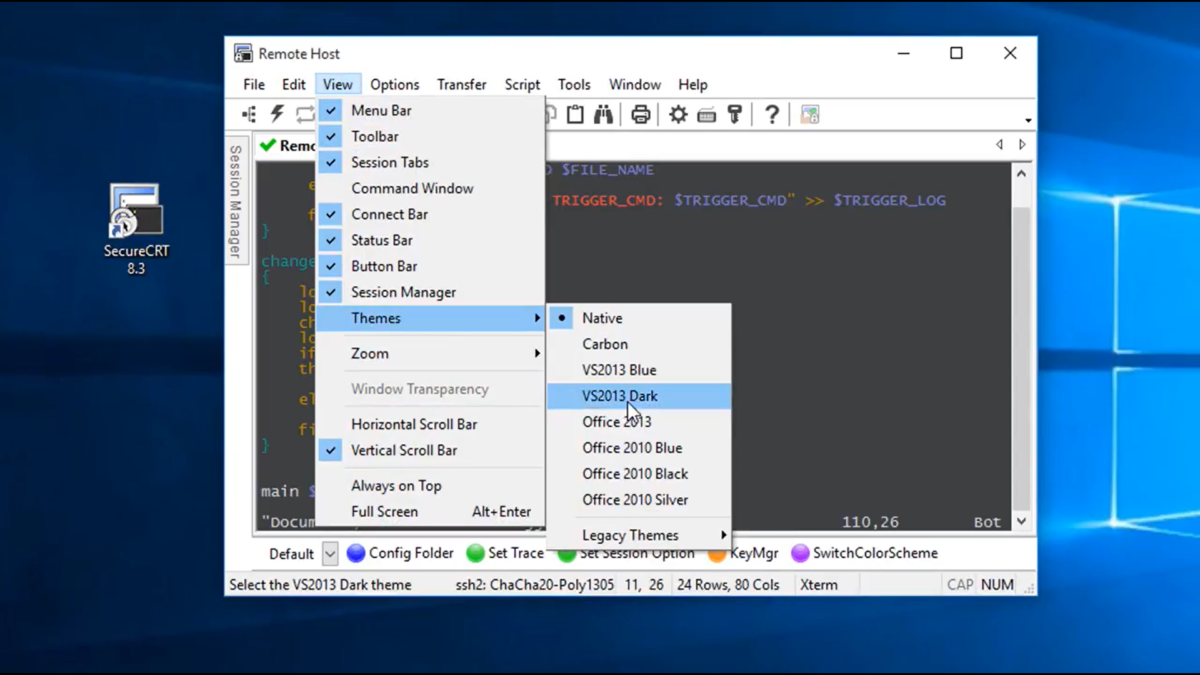Click the SecureFX toolbar icon

(810, 115)
